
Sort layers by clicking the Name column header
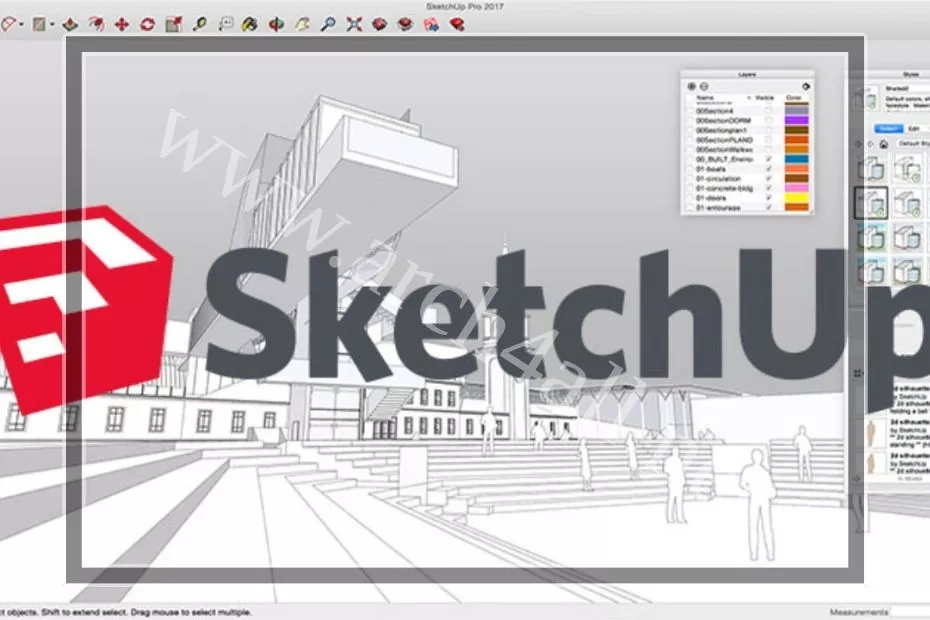(x=704, y=98)
